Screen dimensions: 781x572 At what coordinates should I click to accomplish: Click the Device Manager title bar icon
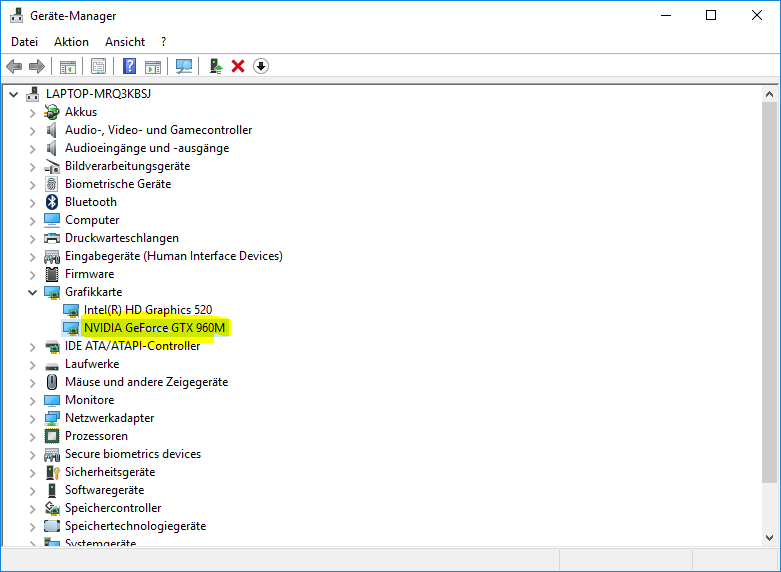click(x=16, y=15)
